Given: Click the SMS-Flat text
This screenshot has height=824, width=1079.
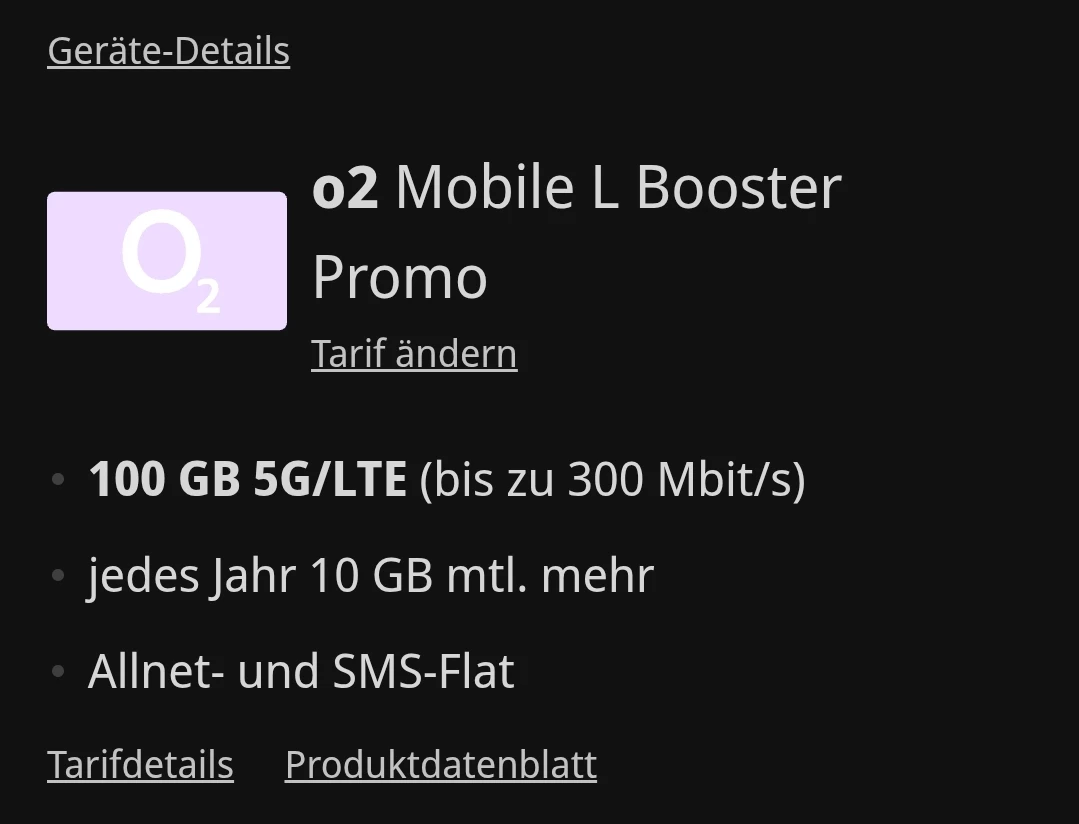Looking at the screenshot, I should [x=423, y=672].
